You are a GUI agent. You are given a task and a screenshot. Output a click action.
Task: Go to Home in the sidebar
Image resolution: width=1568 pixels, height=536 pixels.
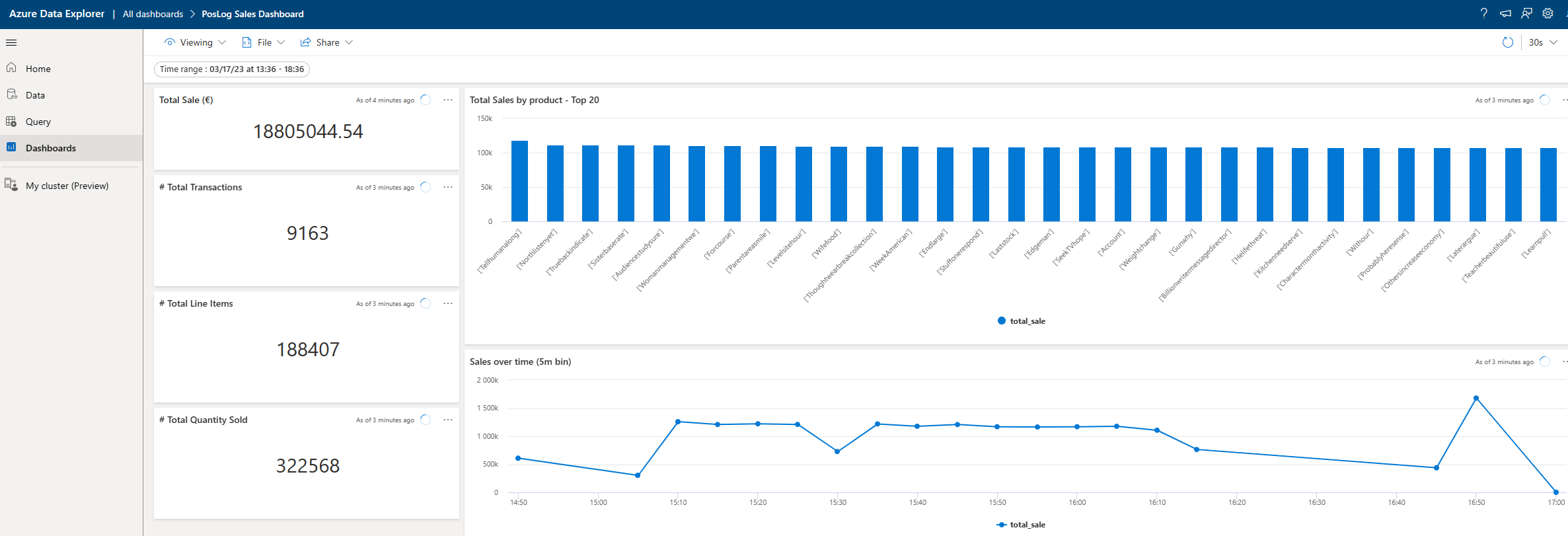tap(71, 69)
